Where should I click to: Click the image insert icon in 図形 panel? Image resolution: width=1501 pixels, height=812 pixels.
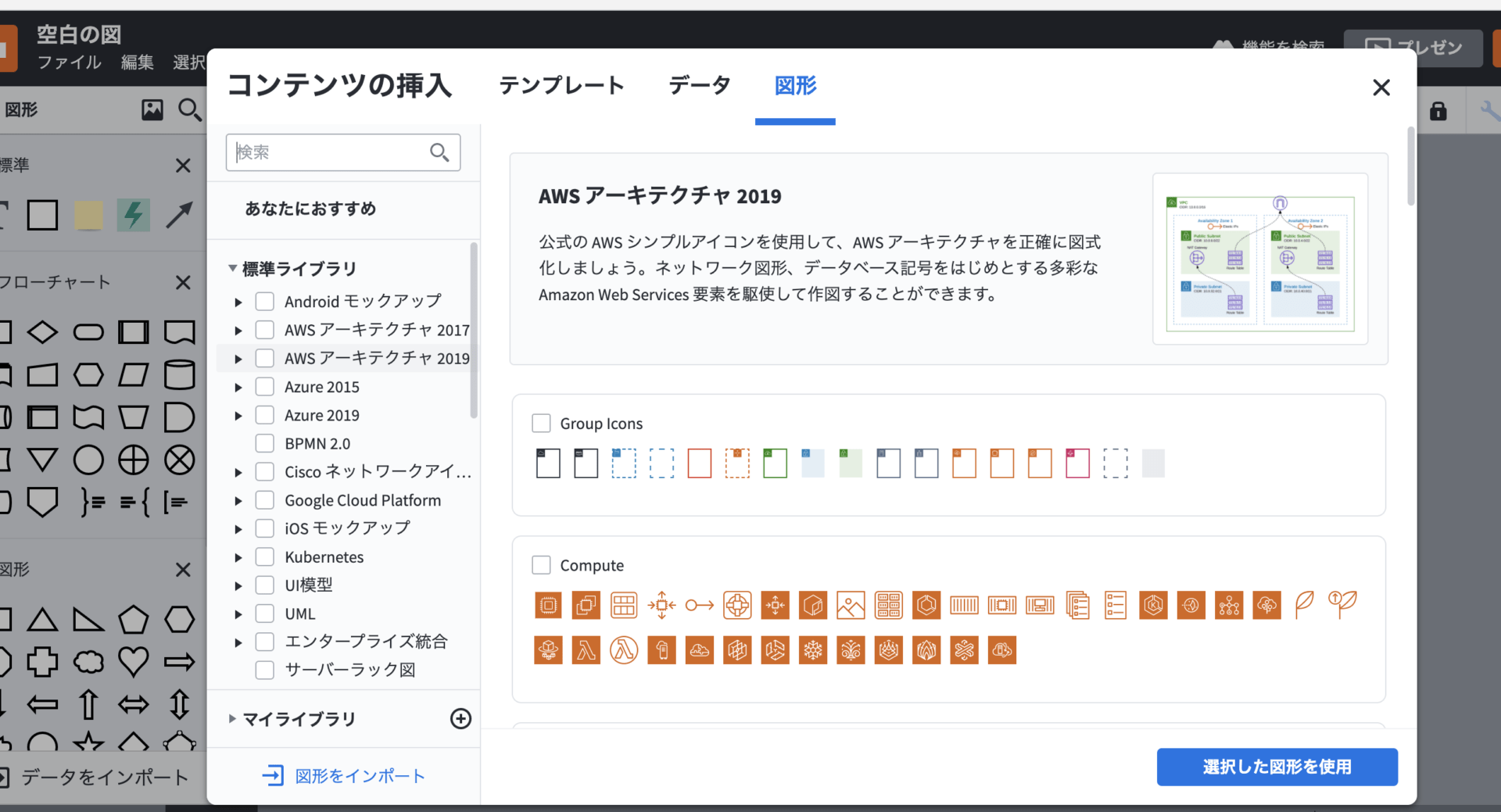click(x=152, y=109)
